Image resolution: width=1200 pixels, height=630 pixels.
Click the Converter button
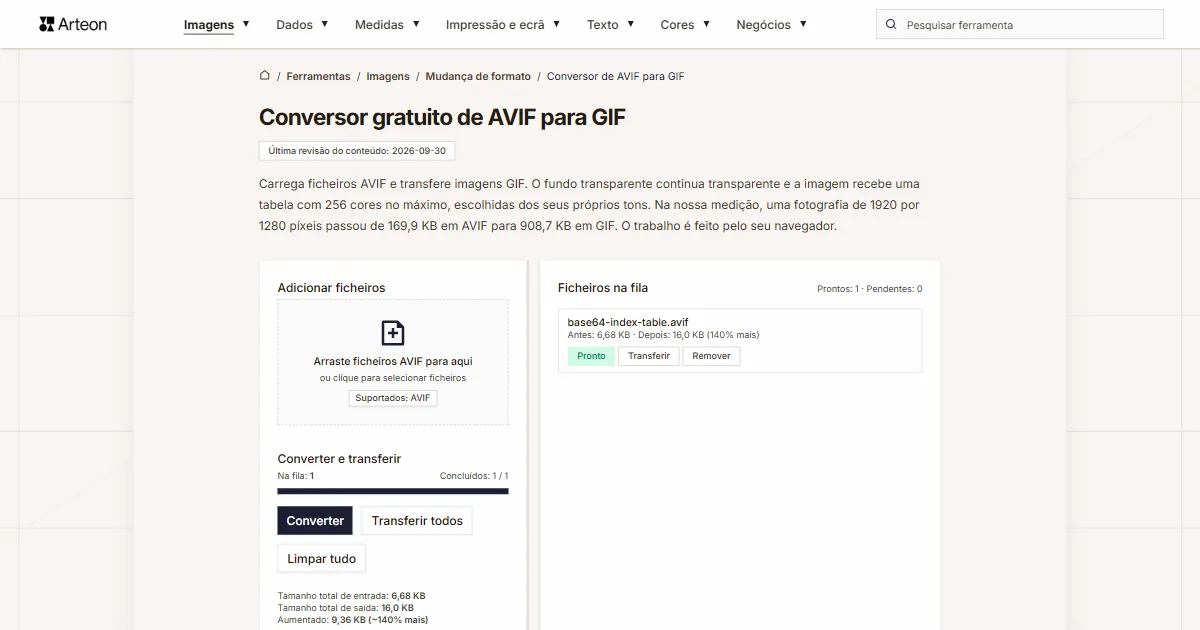point(315,521)
